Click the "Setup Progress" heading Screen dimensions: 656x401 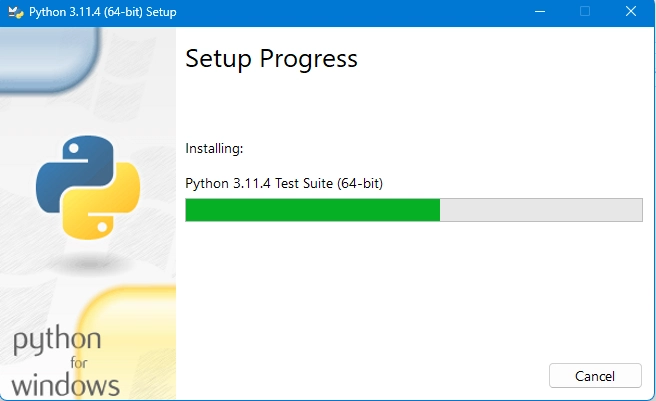pyautogui.click(x=271, y=59)
